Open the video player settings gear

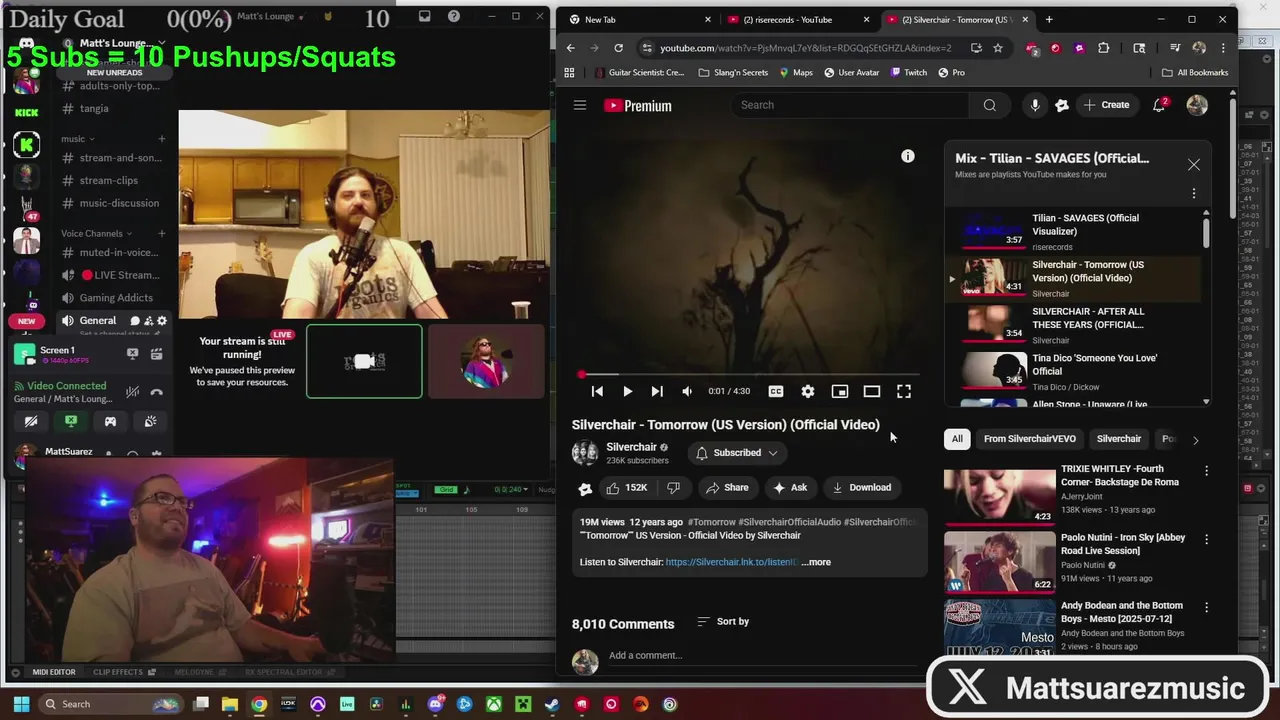coord(808,392)
